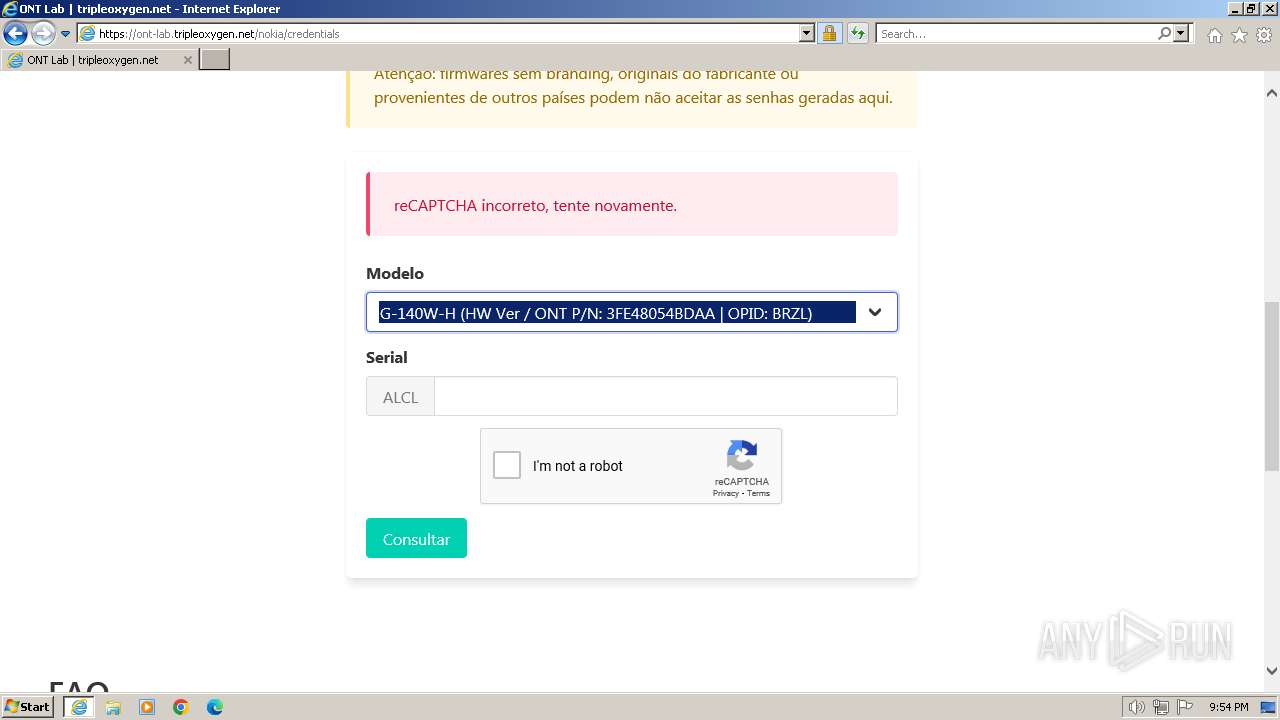Screen dimensions: 1280x720
Task: Click the page scrollbar down arrow
Action: pos(1272,671)
